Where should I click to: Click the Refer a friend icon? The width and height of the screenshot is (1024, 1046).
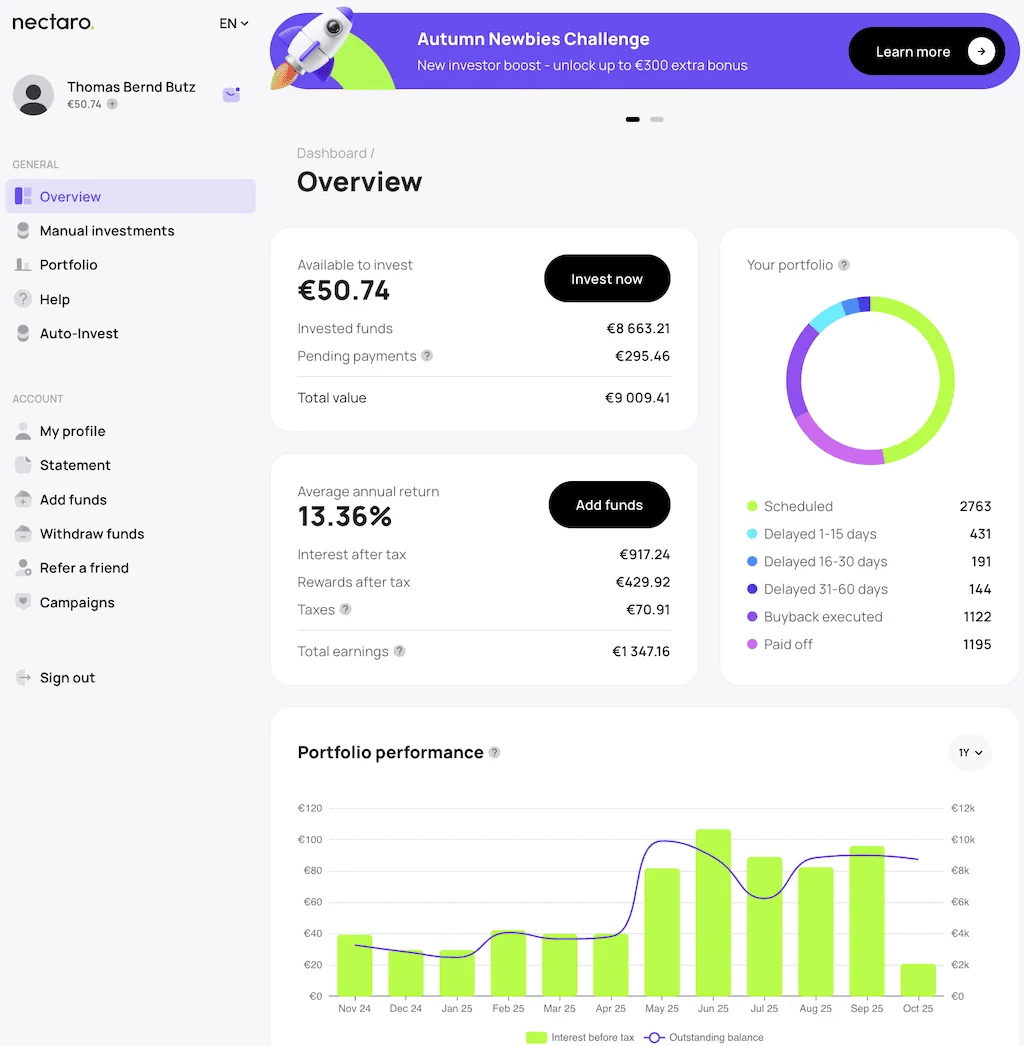(x=22, y=567)
